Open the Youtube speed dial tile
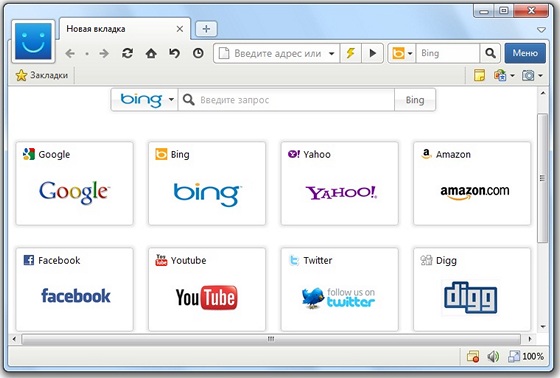 pyautogui.click(x=207, y=290)
